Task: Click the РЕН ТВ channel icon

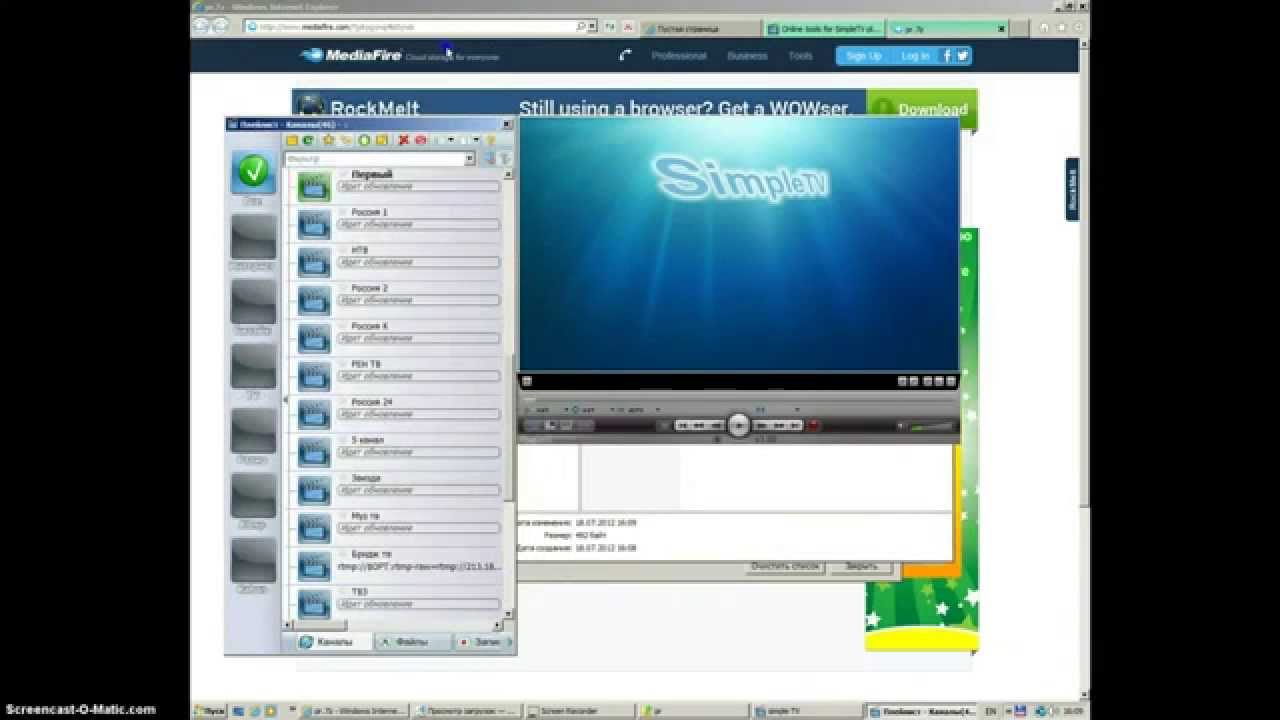Action: (314, 376)
